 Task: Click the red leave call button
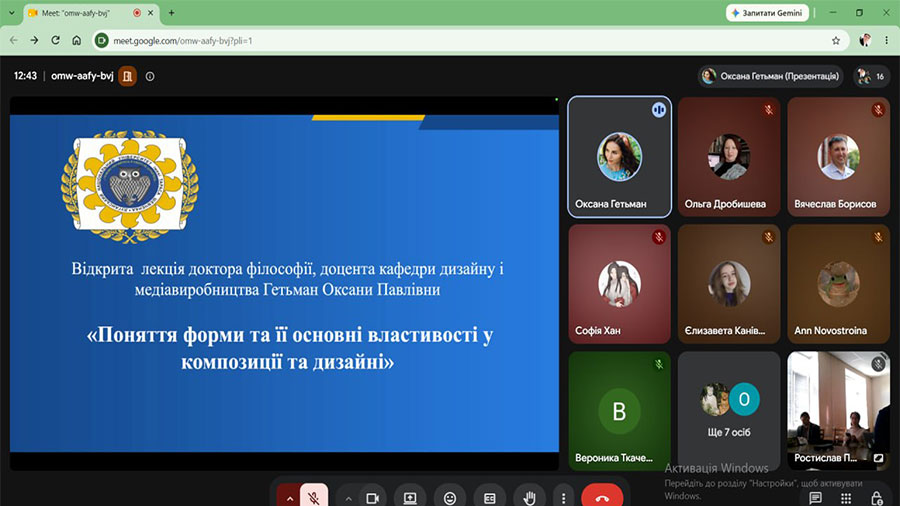[602, 496]
